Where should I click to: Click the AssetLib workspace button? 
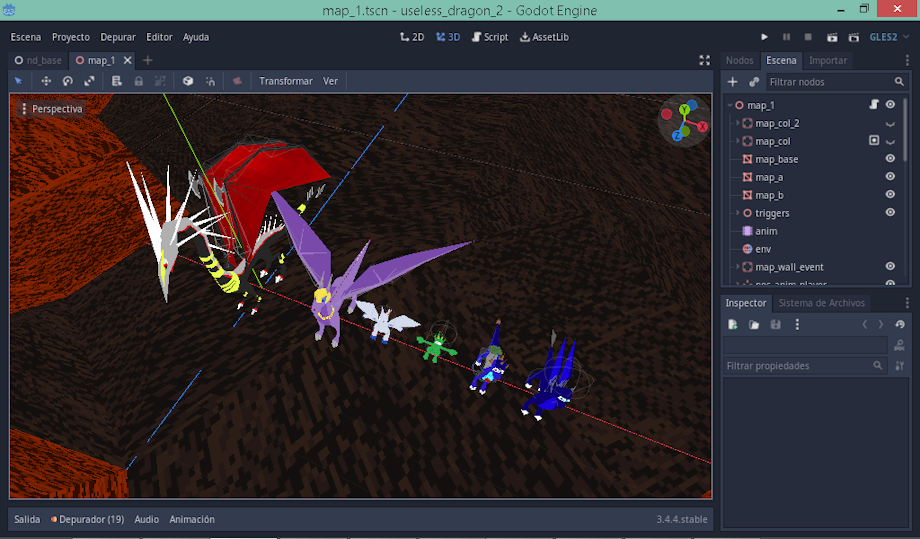[545, 37]
